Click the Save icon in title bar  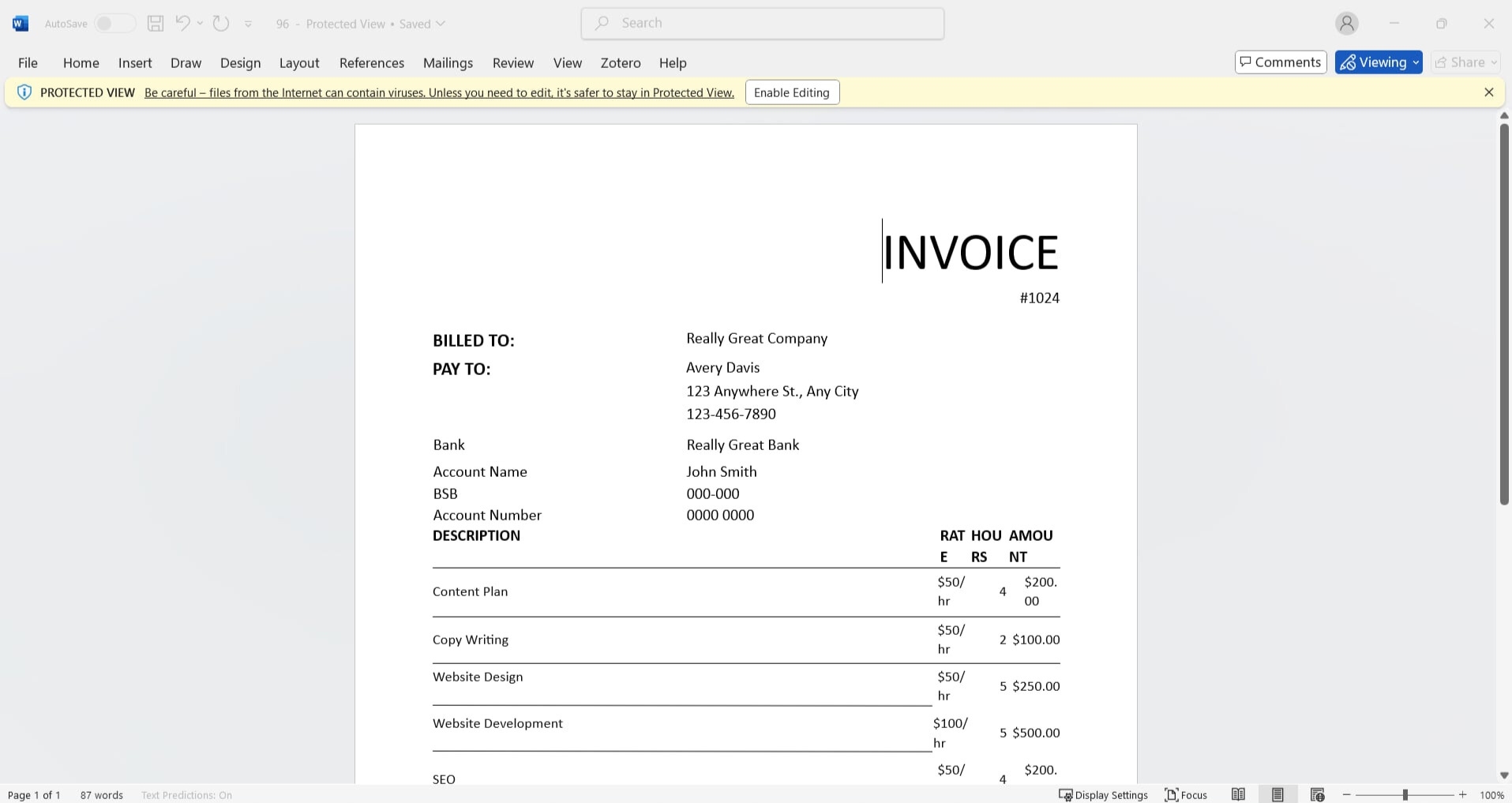(x=156, y=24)
